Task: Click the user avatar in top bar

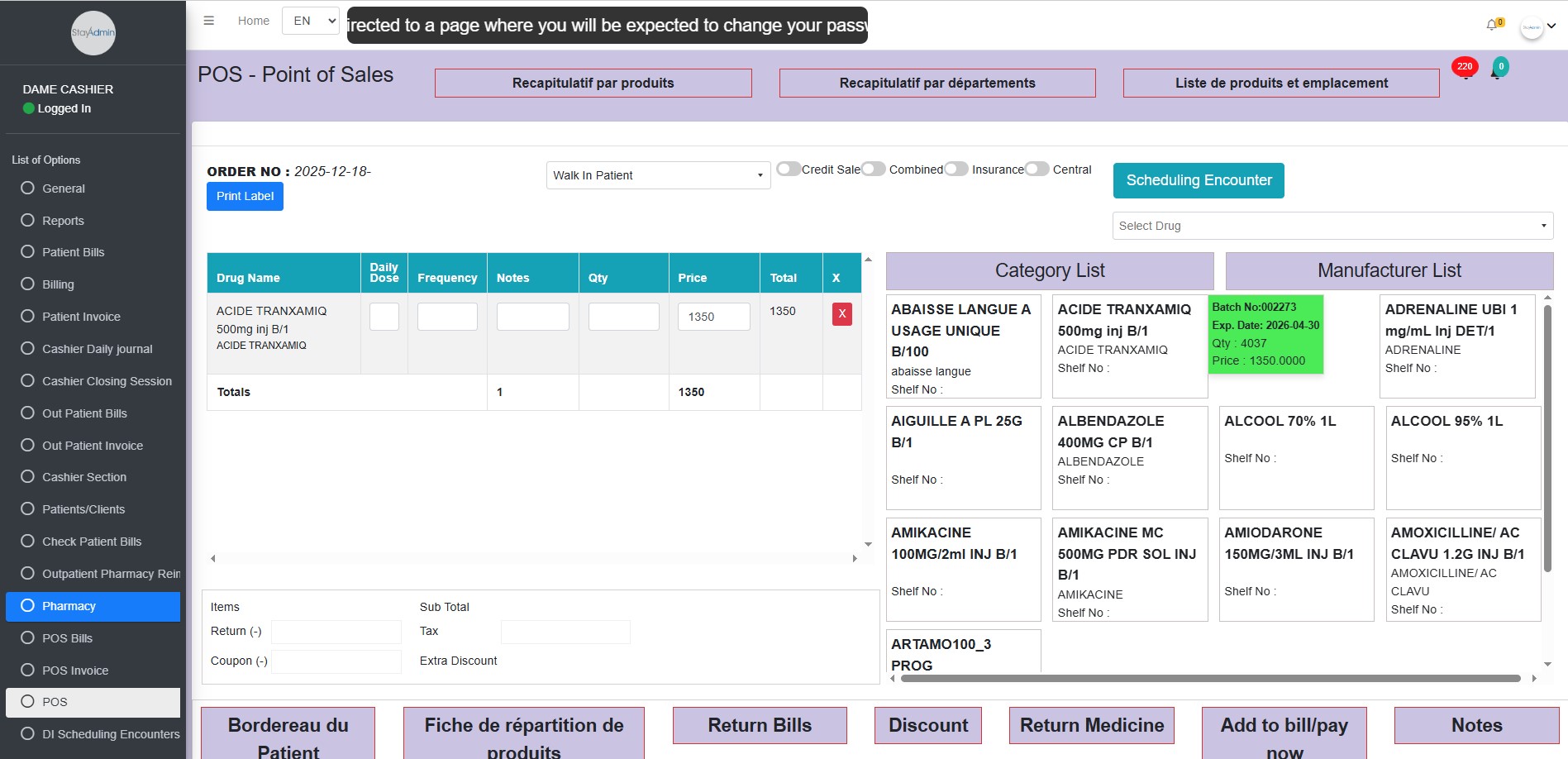Action: pyautogui.click(x=1532, y=27)
